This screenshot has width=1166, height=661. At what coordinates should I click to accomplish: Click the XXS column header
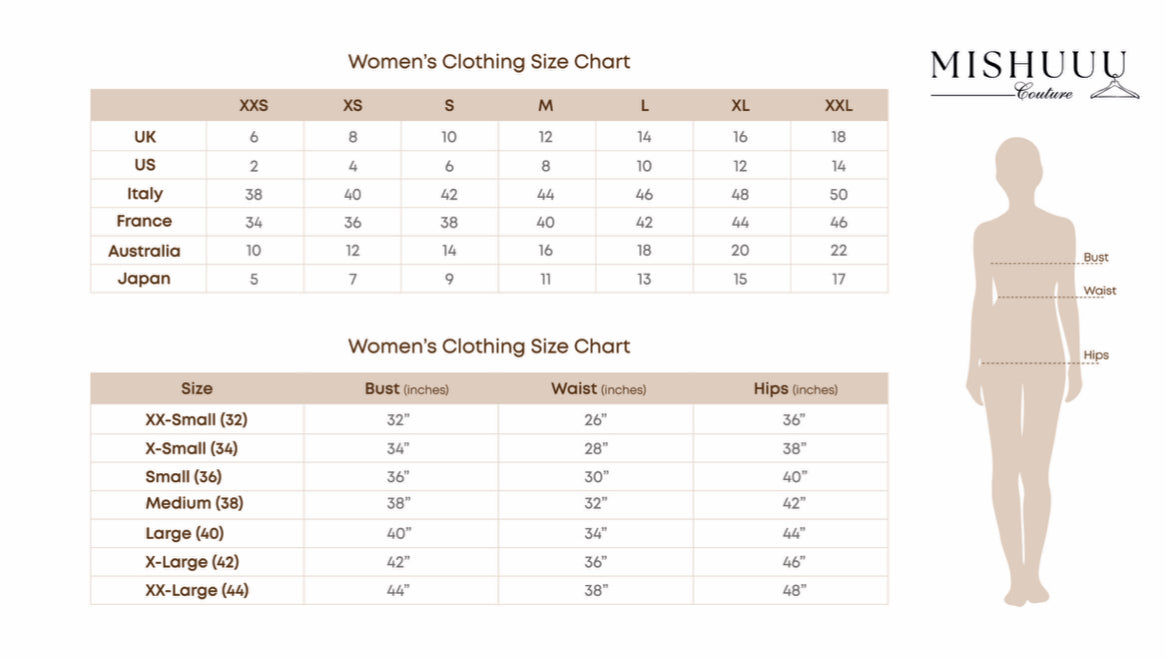[x=253, y=106]
